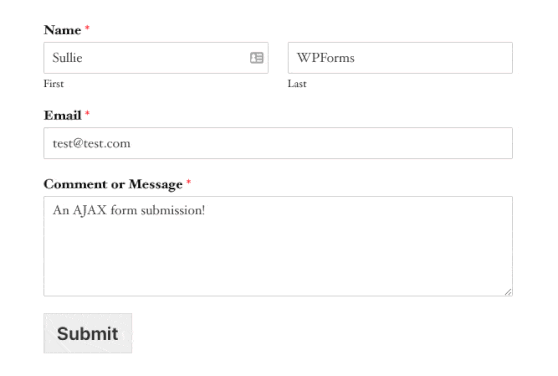The width and height of the screenshot is (558, 376).
Task: Click the red asterisk beside Name
Action: click(87, 28)
